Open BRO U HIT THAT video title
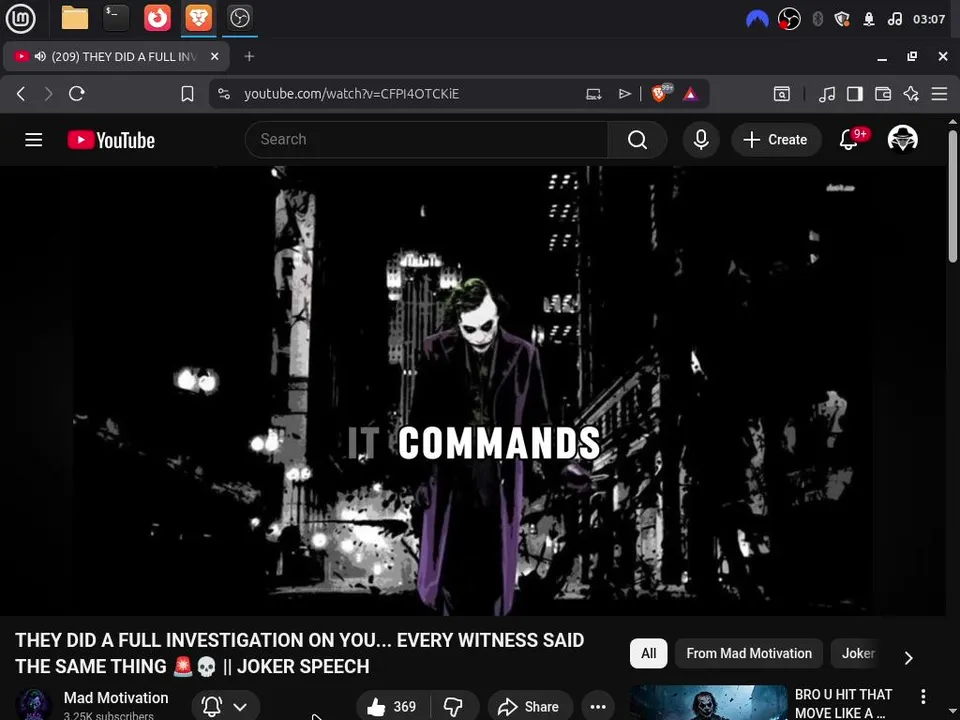The image size is (960, 720). click(842, 703)
